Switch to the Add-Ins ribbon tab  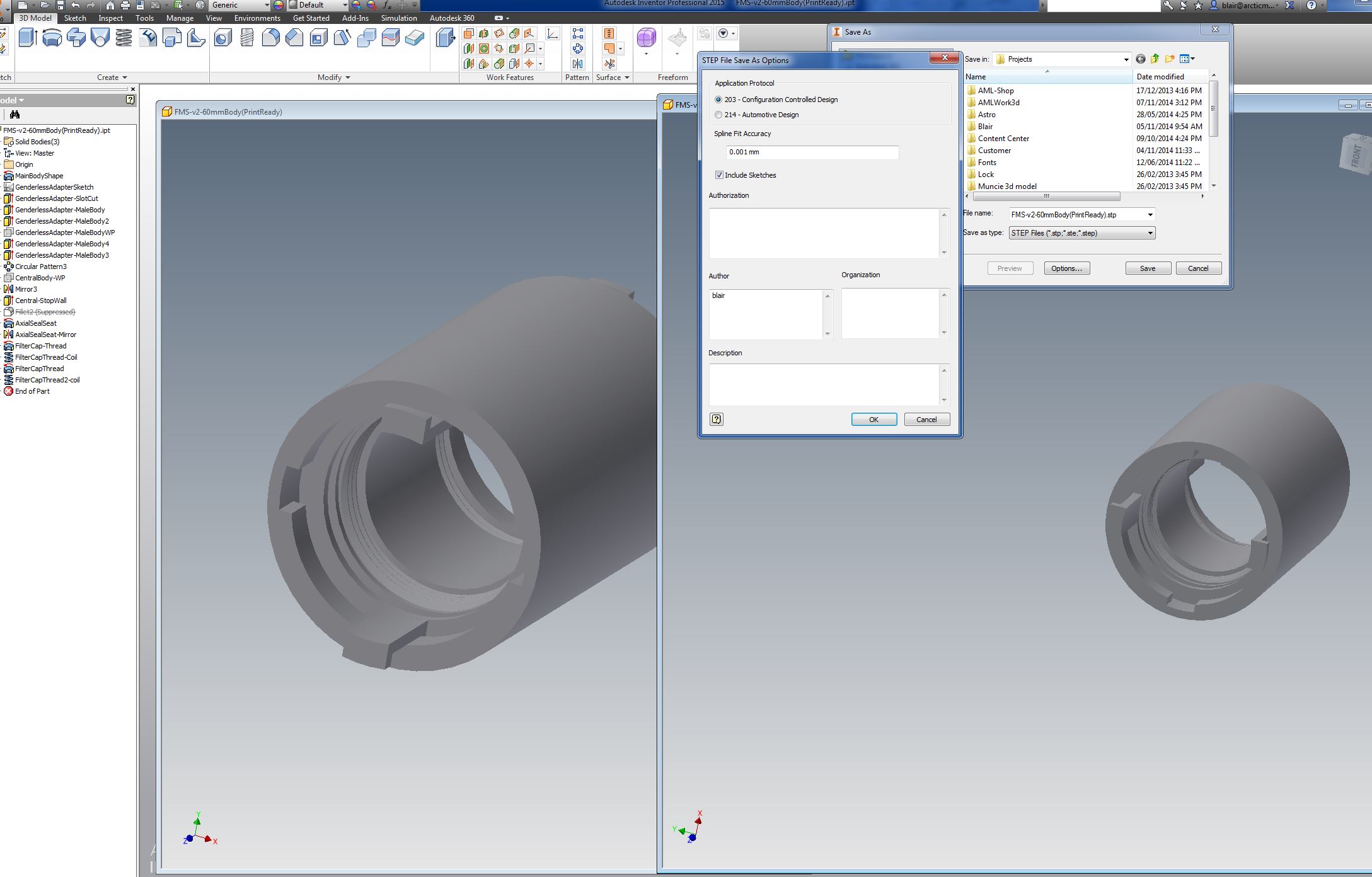click(x=355, y=18)
